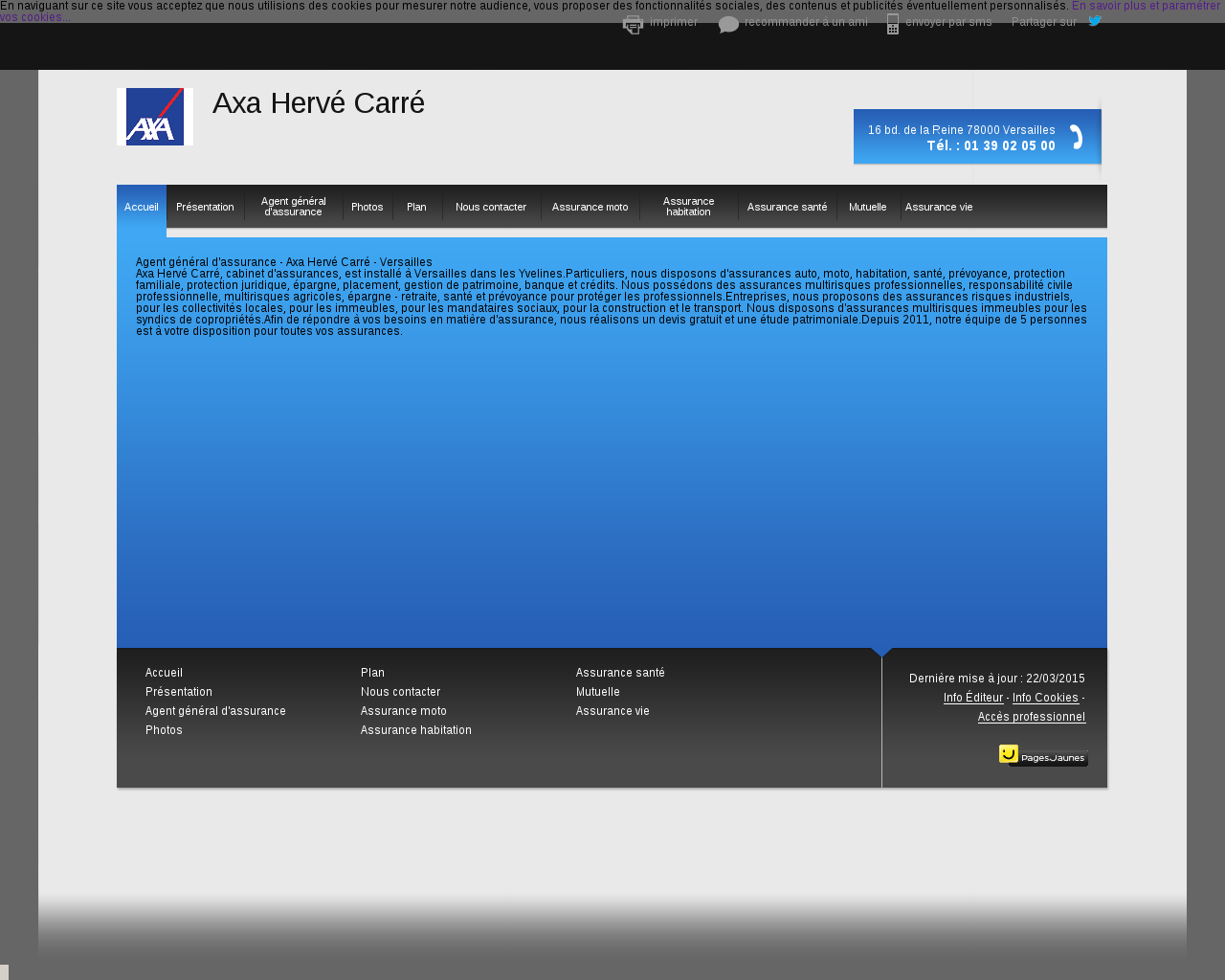This screenshot has width=1225, height=980.
Task: Click the mobile phone SMS icon
Action: (893, 24)
